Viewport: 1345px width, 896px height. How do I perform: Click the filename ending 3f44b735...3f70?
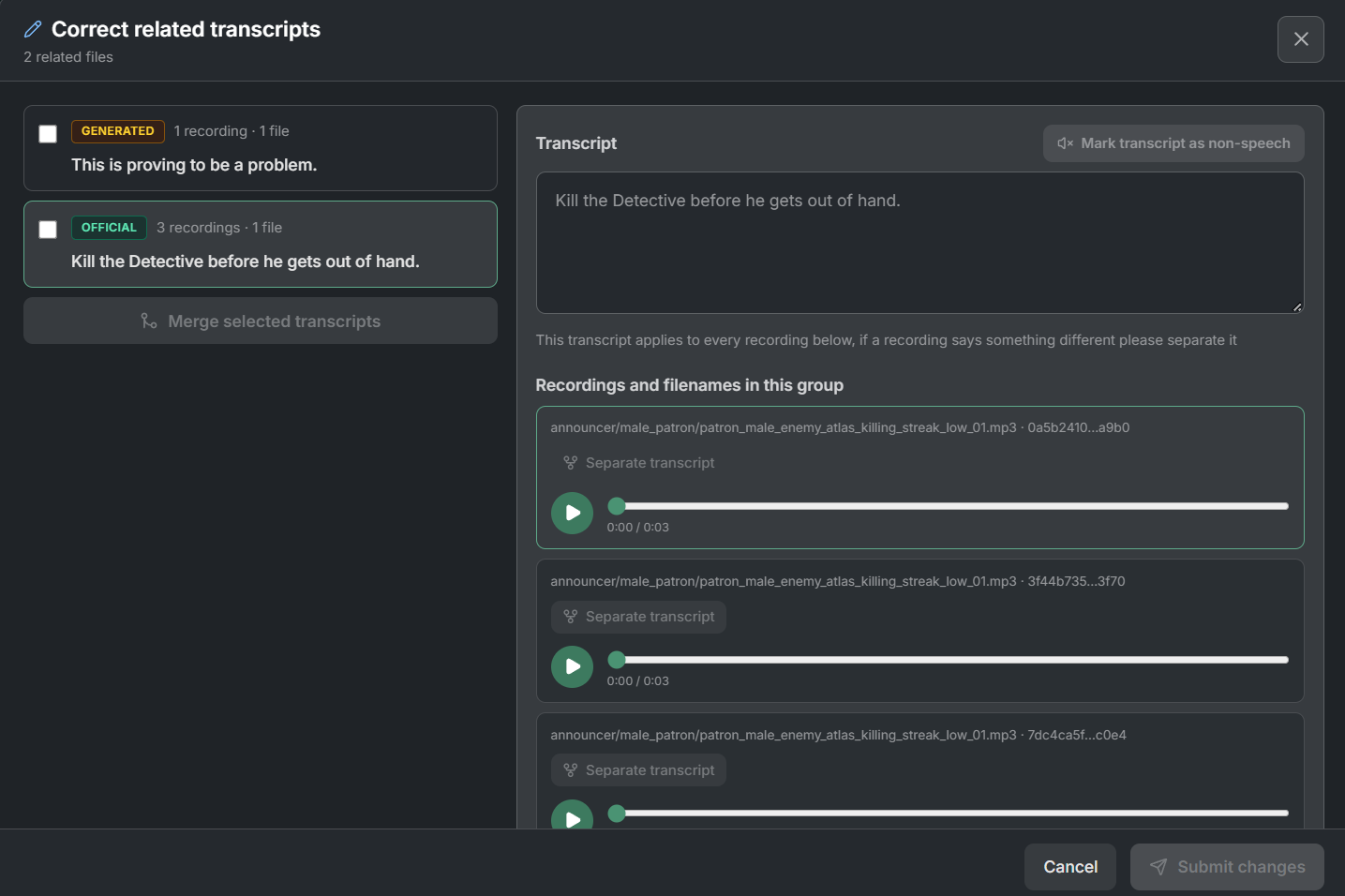point(838,581)
